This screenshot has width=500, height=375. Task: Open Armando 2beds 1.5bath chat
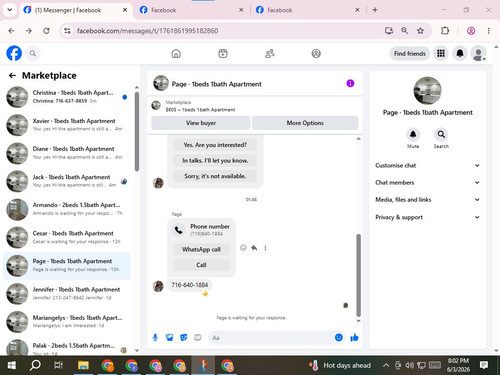pyautogui.click(x=67, y=209)
